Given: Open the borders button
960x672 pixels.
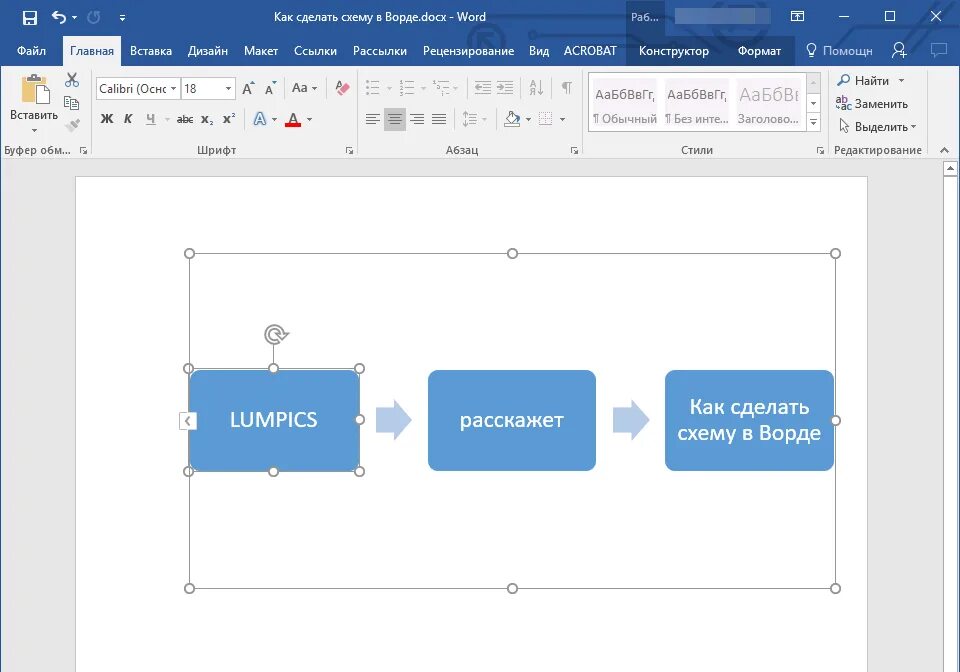Looking at the screenshot, I should tap(546, 119).
